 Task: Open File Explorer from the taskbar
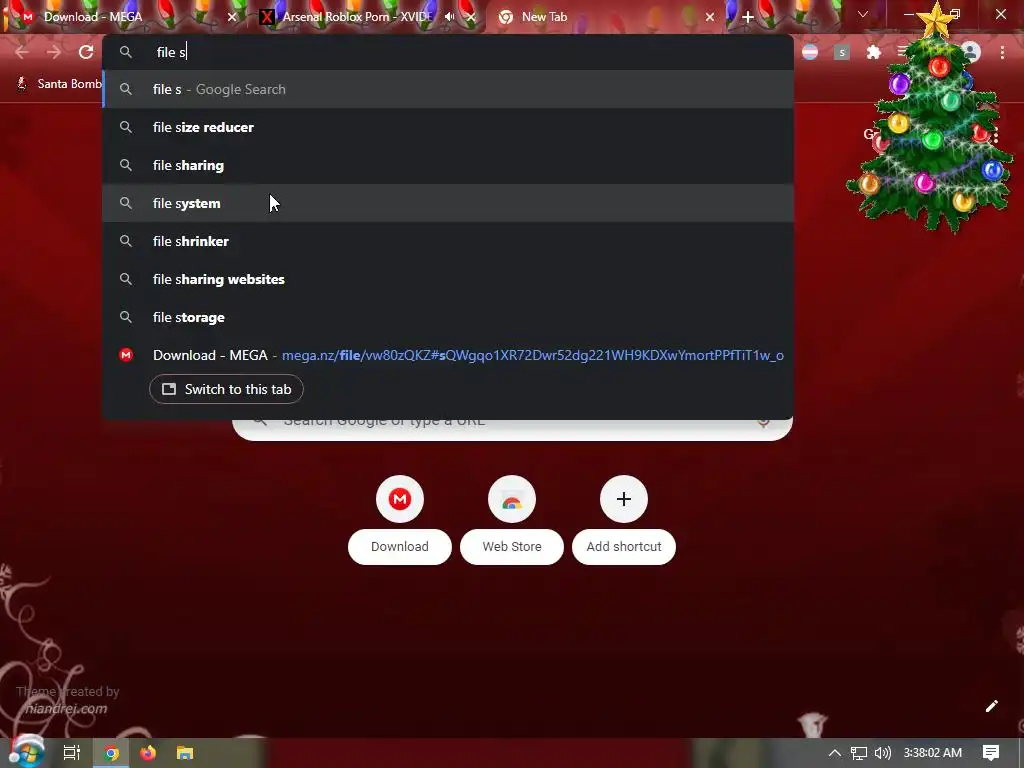pyautogui.click(x=185, y=753)
